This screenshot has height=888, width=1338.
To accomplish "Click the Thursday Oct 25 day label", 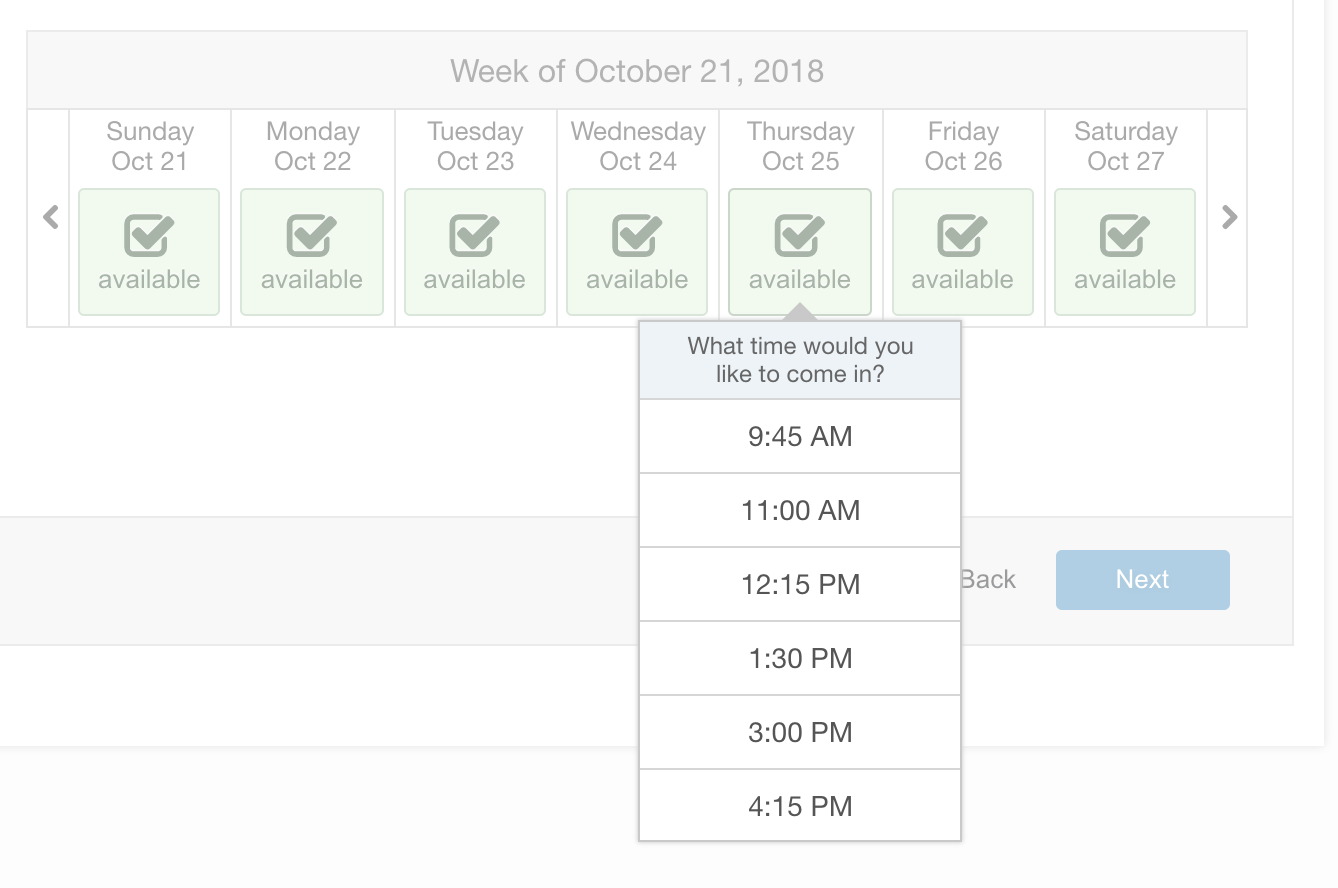I will point(800,146).
